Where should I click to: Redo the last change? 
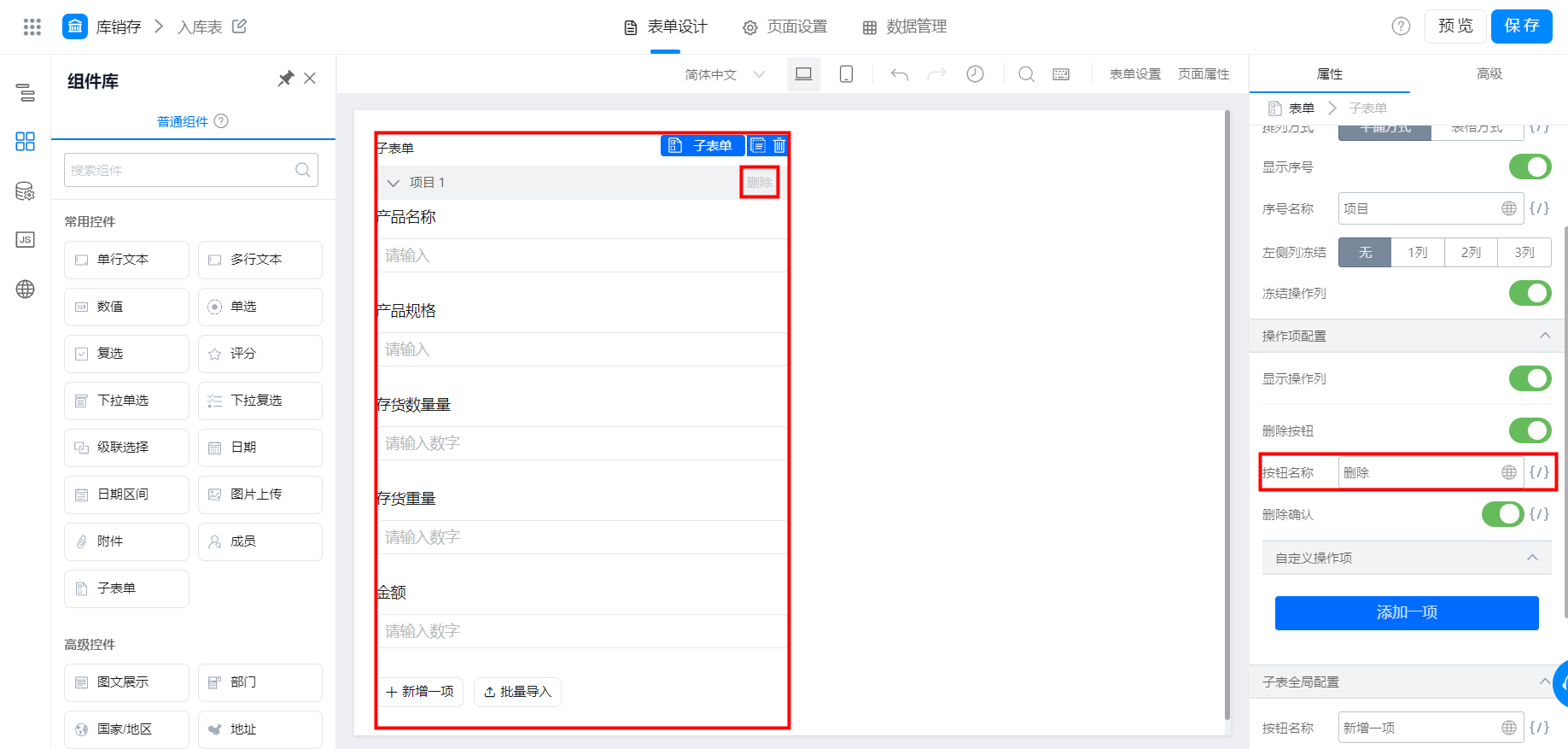click(x=936, y=74)
